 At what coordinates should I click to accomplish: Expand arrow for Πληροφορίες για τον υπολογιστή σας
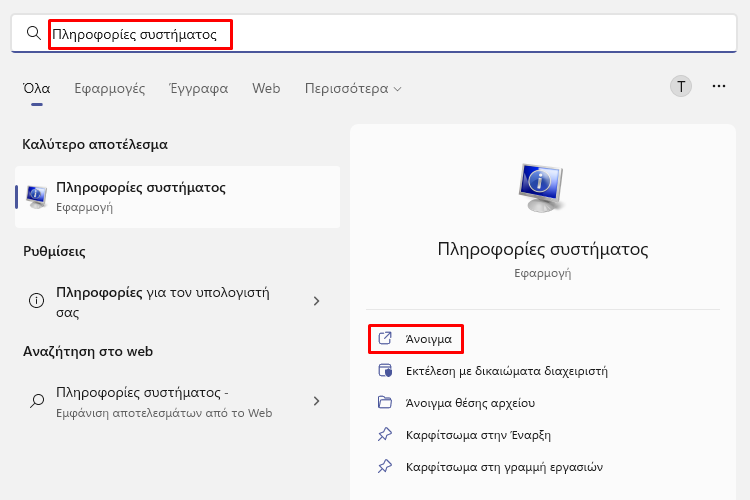[x=316, y=301]
